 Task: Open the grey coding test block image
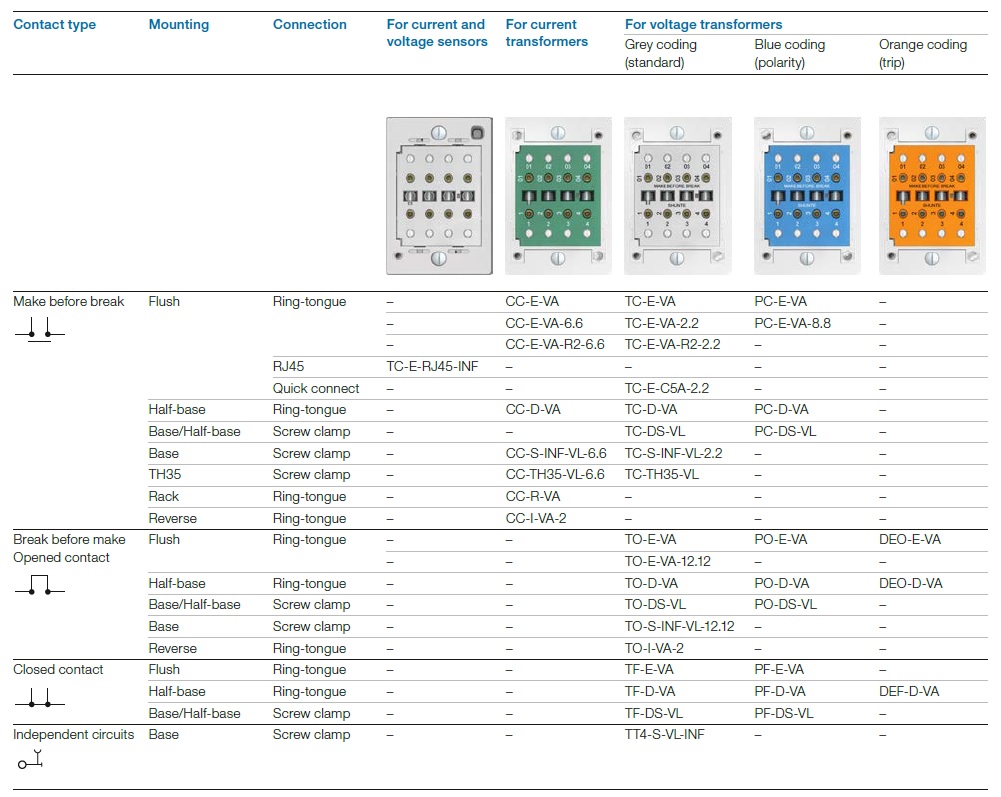(678, 196)
